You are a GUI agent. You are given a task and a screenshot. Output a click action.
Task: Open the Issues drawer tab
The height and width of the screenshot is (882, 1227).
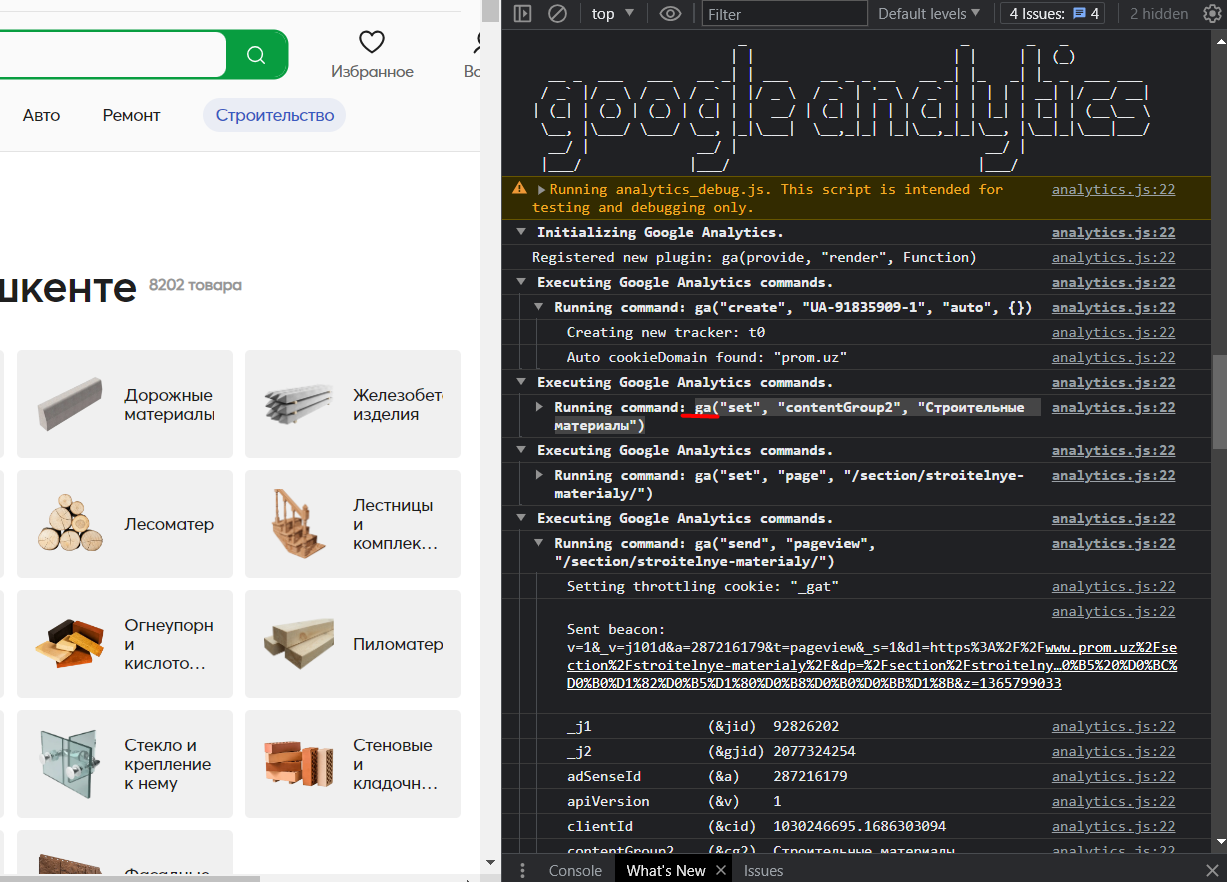(763, 870)
